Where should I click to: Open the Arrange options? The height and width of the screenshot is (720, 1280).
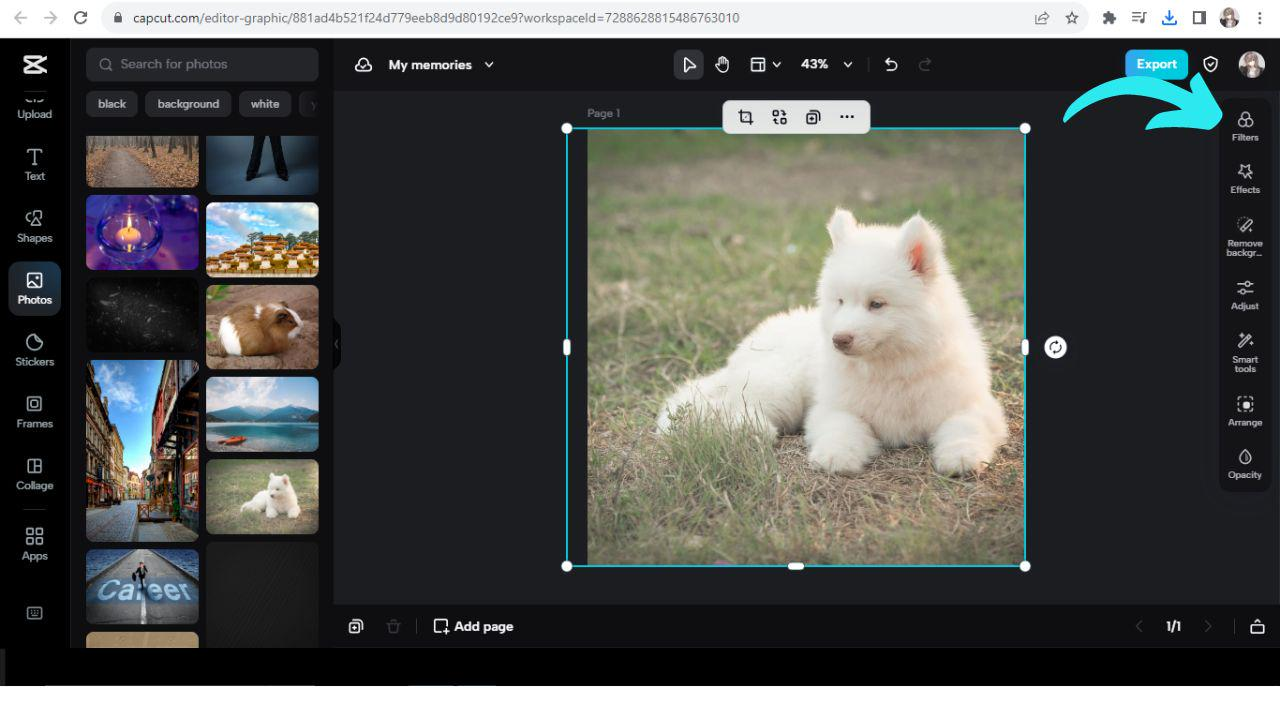(x=1244, y=410)
